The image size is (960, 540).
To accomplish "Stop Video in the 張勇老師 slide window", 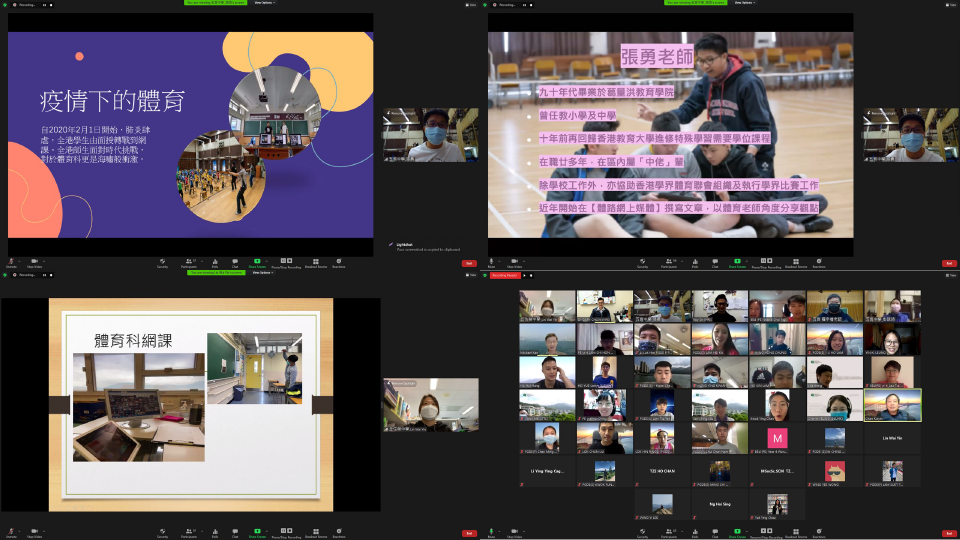I will [514, 263].
